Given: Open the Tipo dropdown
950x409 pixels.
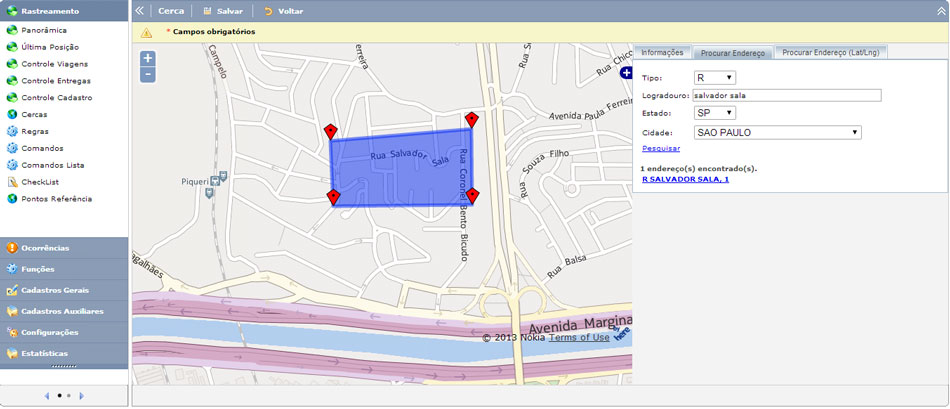Looking at the screenshot, I should [x=714, y=78].
